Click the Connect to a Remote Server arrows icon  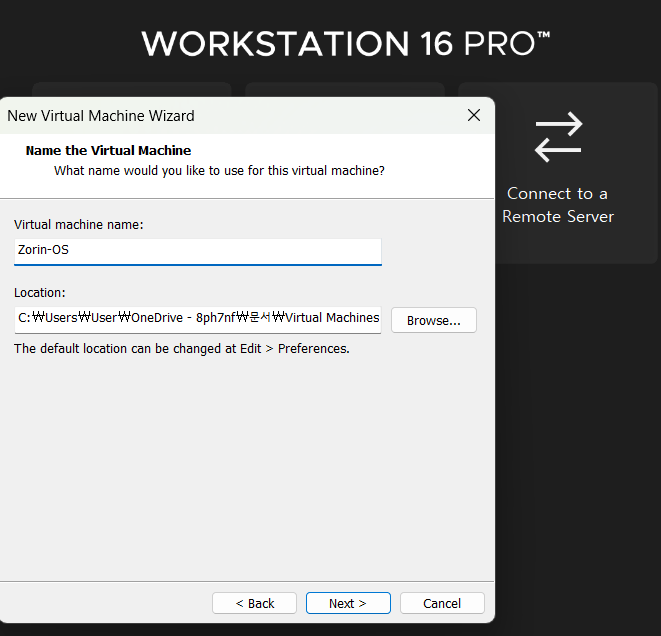coord(559,137)
